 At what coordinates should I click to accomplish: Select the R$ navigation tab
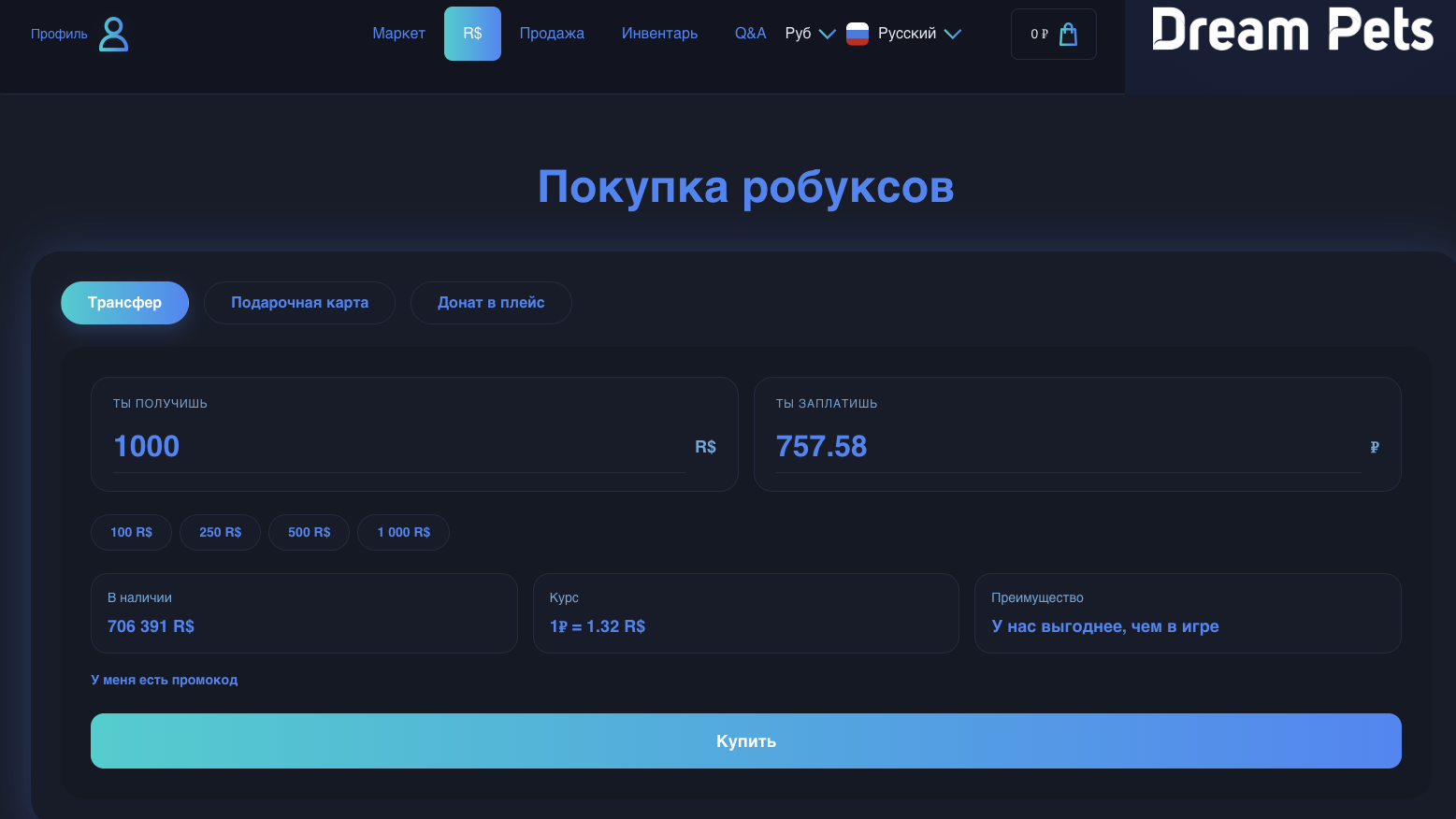pyautogui.click(x=472, y=34)
